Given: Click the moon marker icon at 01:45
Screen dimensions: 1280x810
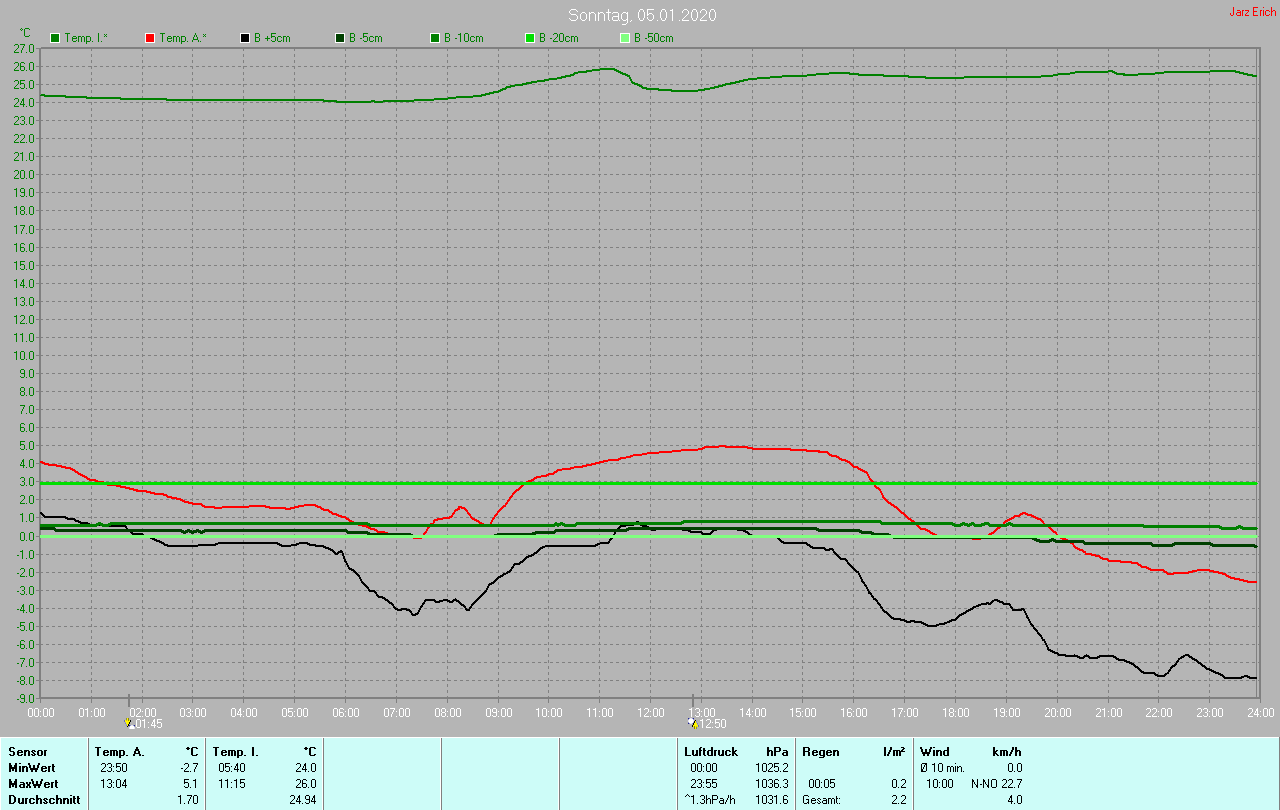Looking at the screenshot, I should pyautogui.click(x=129, y=723).
